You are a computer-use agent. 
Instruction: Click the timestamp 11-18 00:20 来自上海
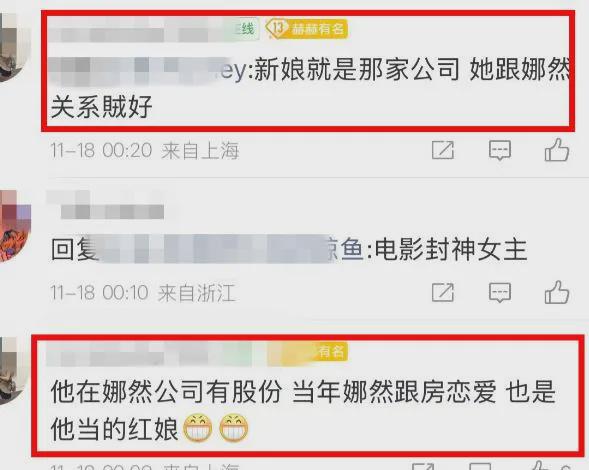[x=145, y=151]
